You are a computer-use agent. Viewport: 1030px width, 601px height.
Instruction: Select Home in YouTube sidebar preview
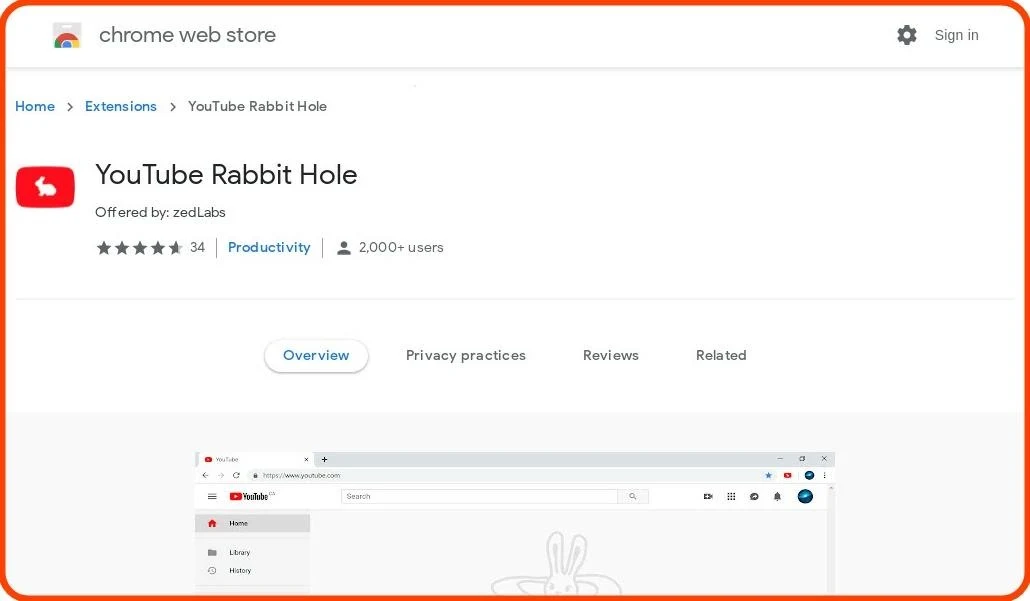253,523
